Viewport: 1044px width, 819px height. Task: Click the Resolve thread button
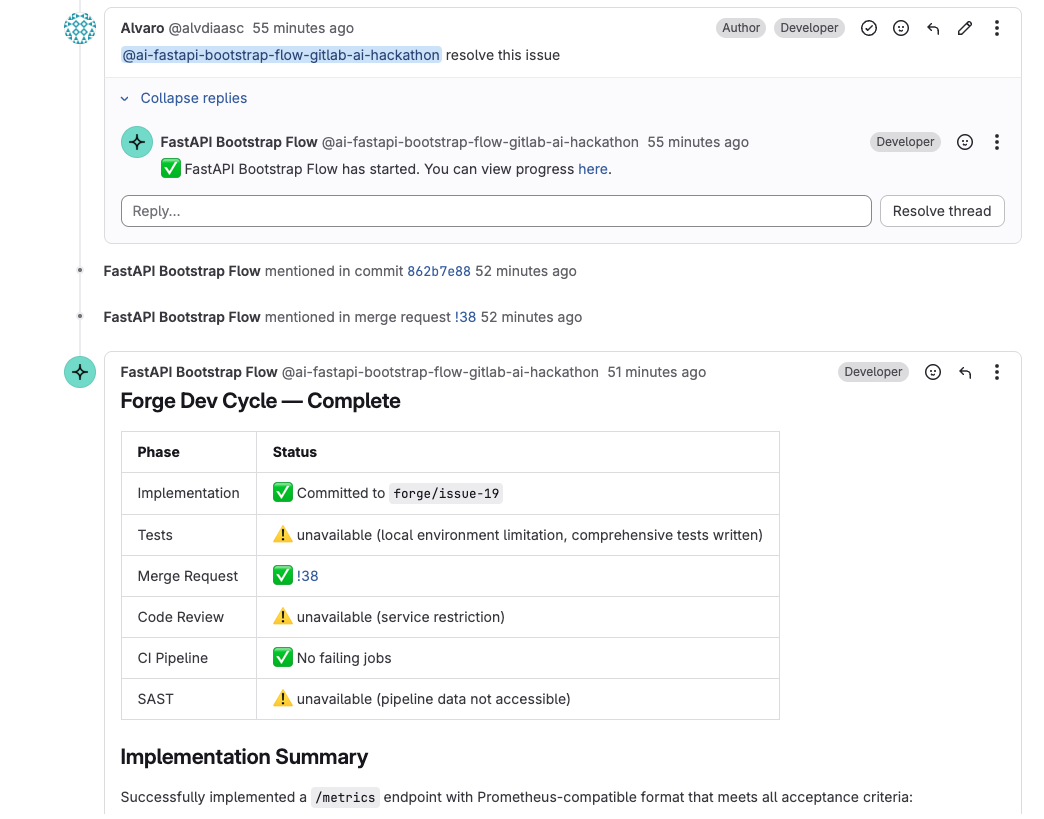point(942,211)
